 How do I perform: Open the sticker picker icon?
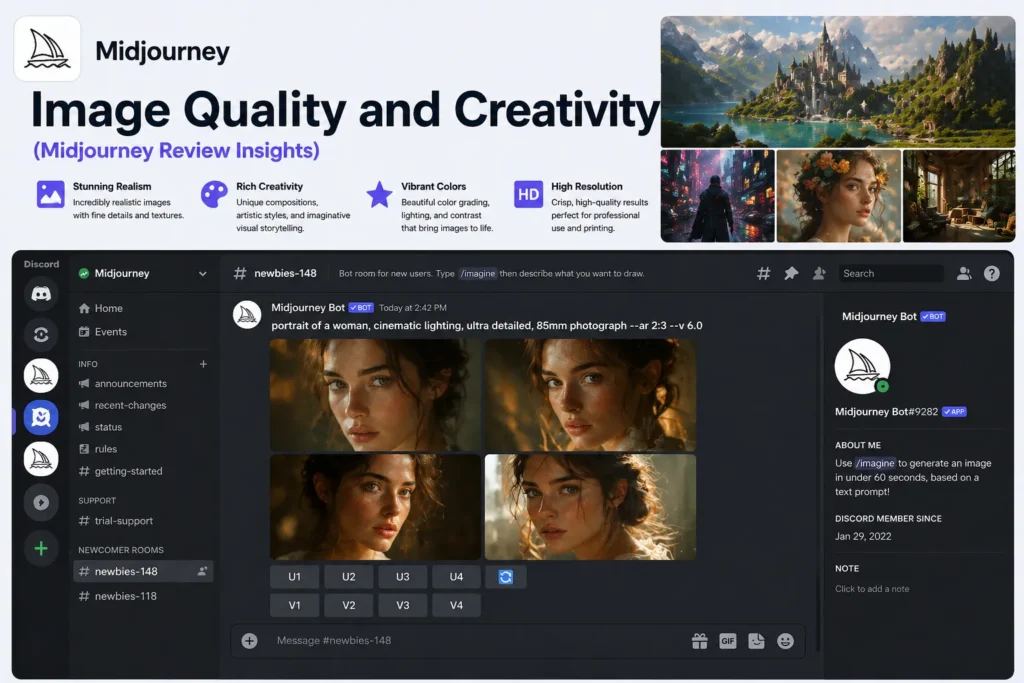tap(756, 641)
